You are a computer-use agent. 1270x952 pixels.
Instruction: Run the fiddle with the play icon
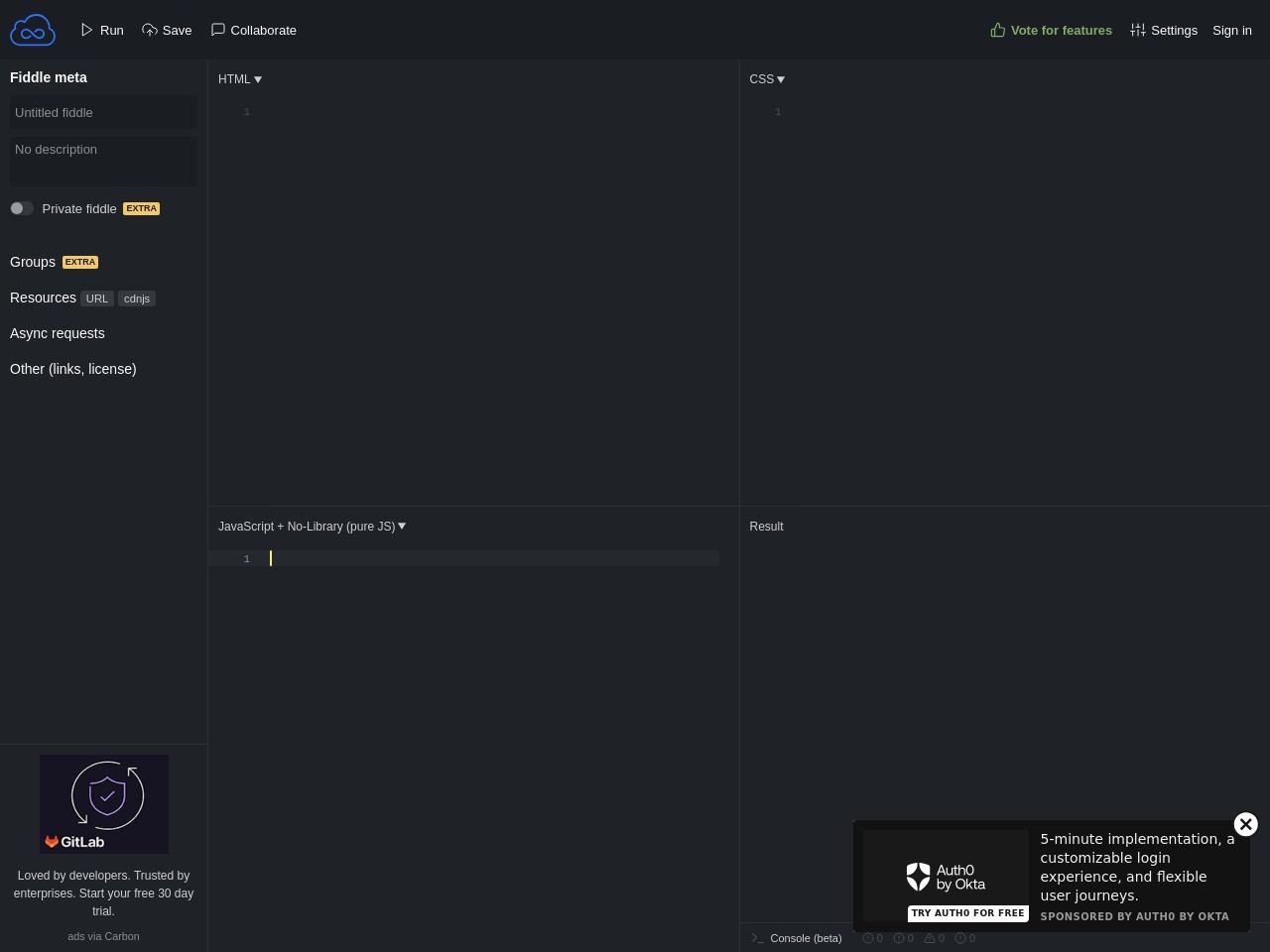click(x=87, y=30)
